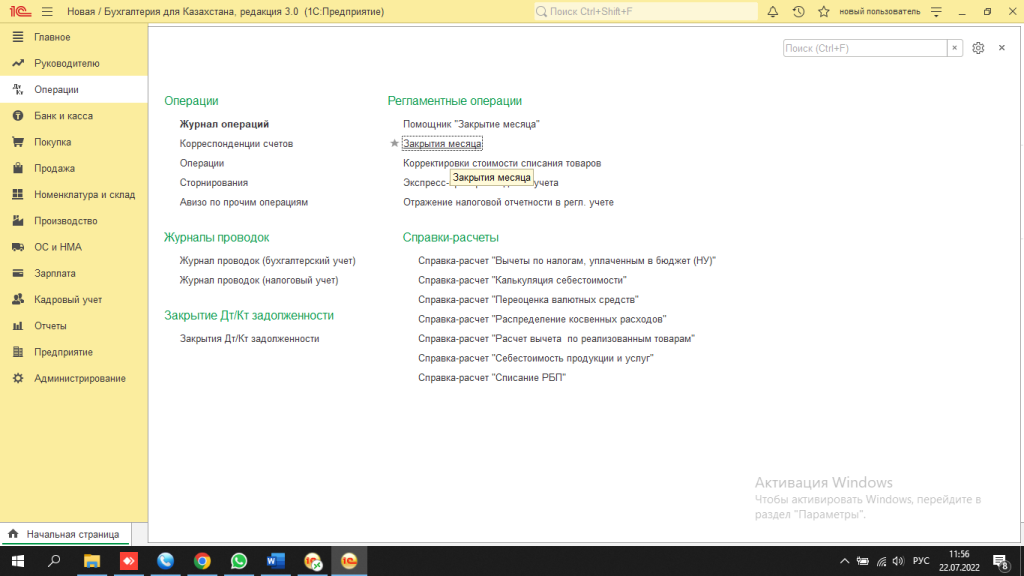Switch input language via РУС indicator
Image resolution: width=1024 pixels, height=576 pixels.
tap(921, 561)
